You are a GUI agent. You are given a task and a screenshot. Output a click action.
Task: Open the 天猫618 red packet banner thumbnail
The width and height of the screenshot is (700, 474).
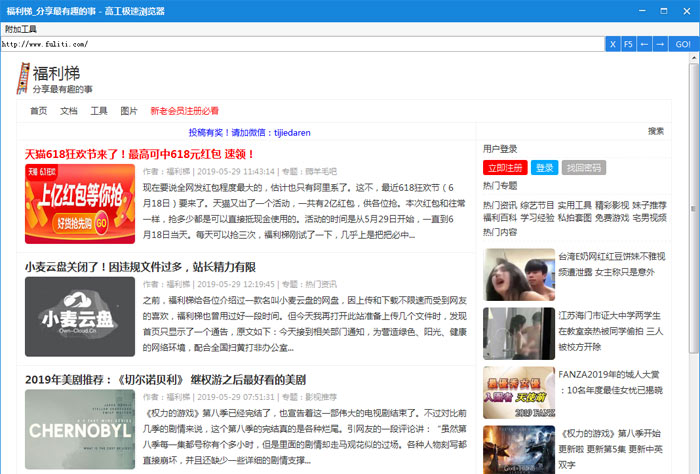point(79,204)
